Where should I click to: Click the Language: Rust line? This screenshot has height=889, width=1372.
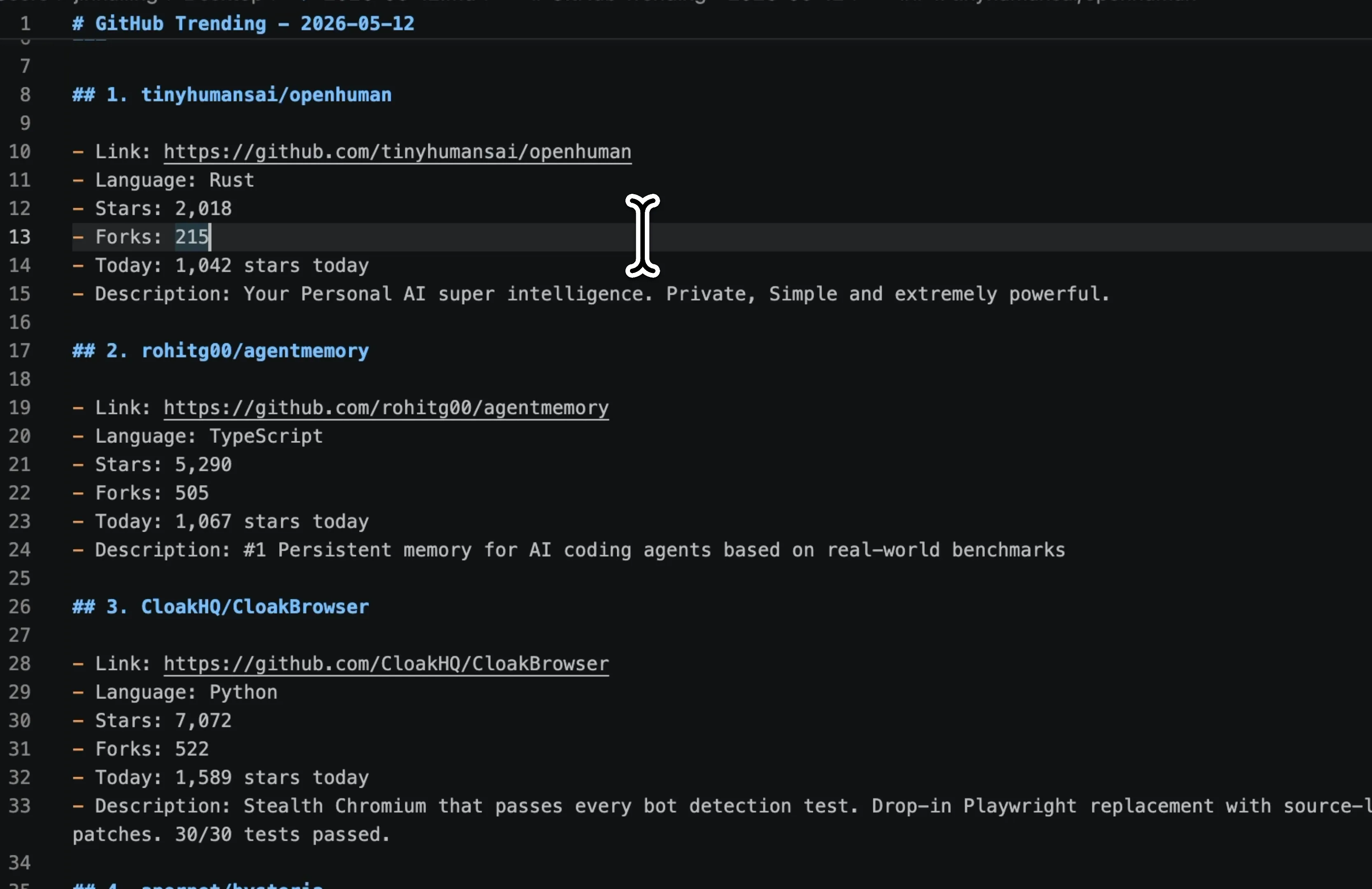point(163,180)
